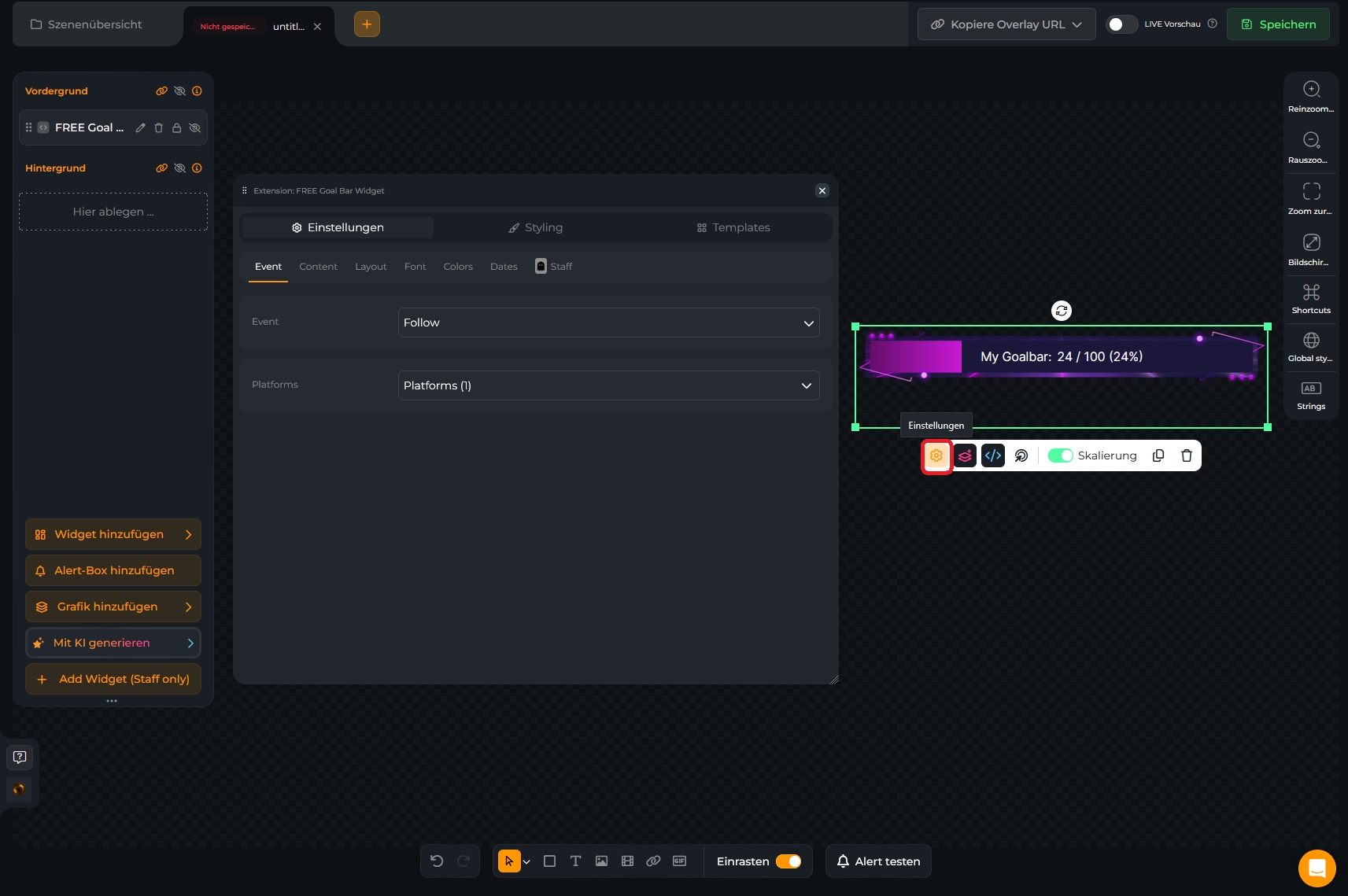Select the text tool in bottom toolbar
1348x896 pixels.
tap(575, 861)
